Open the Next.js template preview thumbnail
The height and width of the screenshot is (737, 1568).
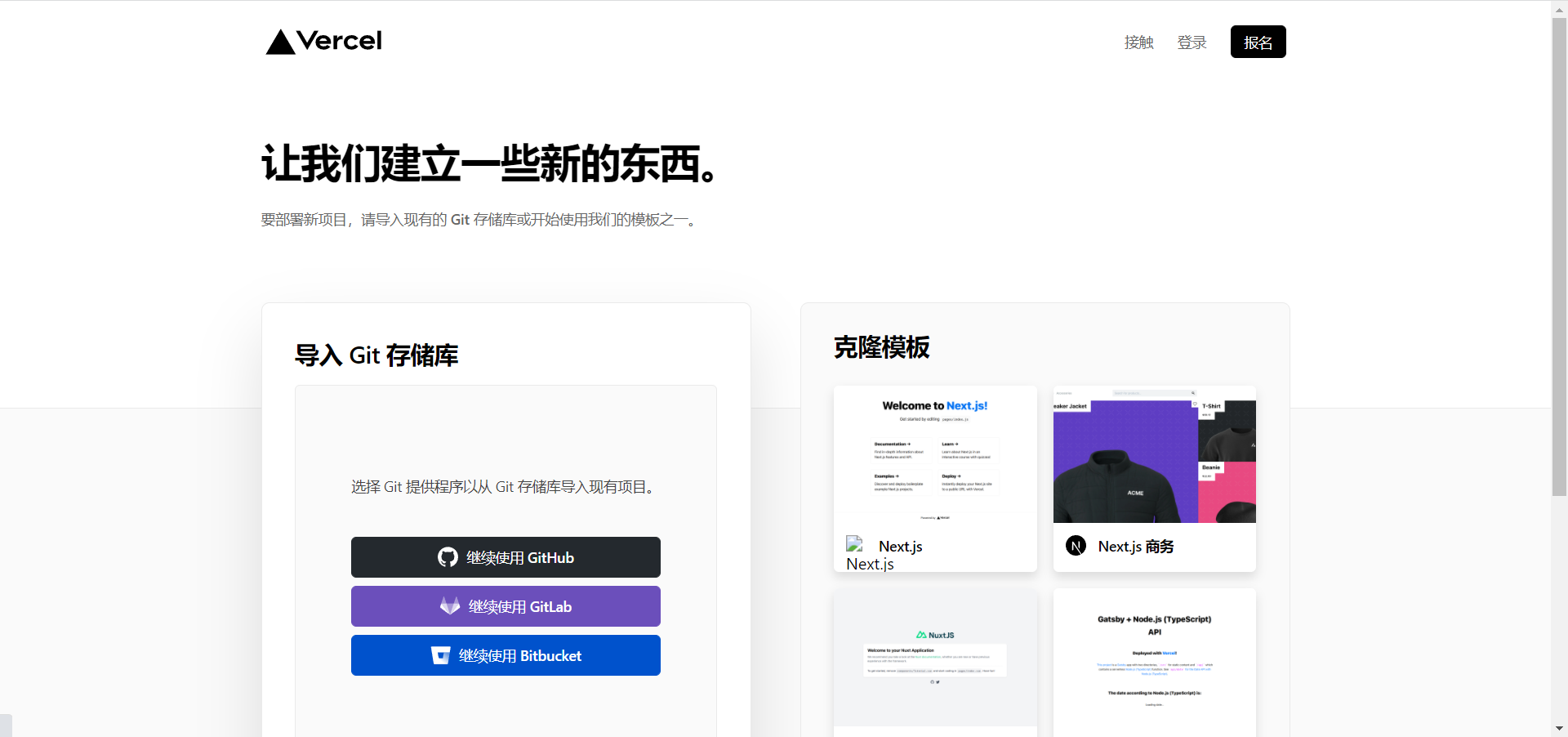[935, 454]
